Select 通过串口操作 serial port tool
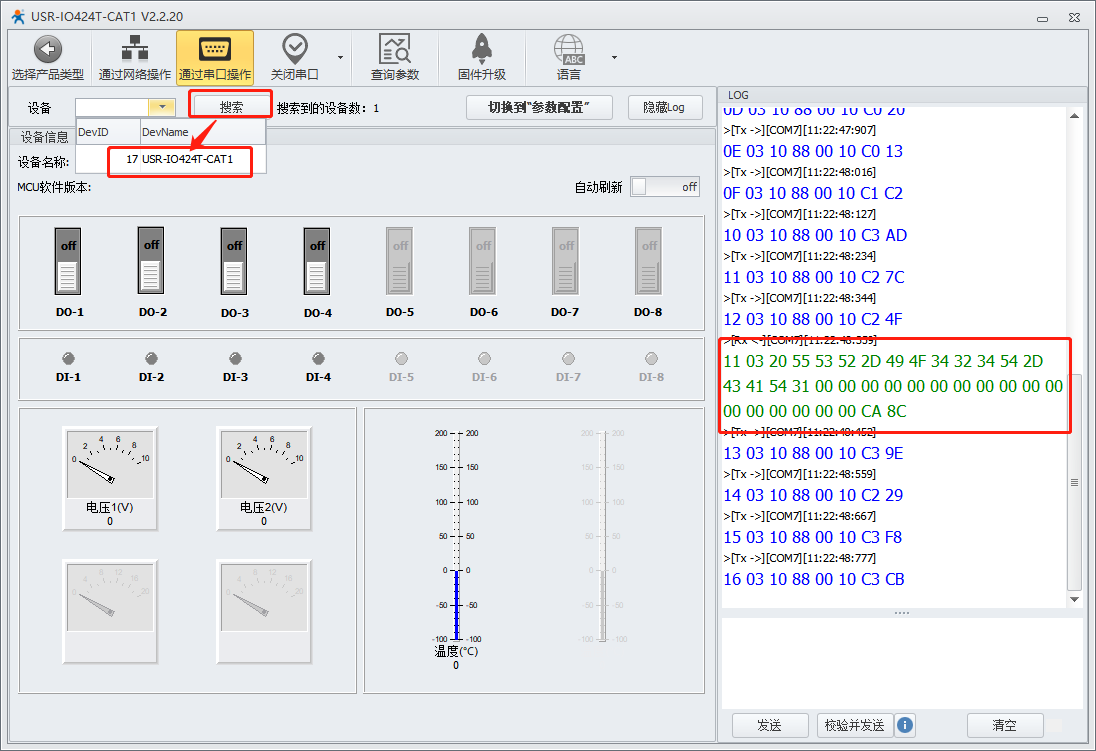The image size is (1096, 751). pos(215,57)
